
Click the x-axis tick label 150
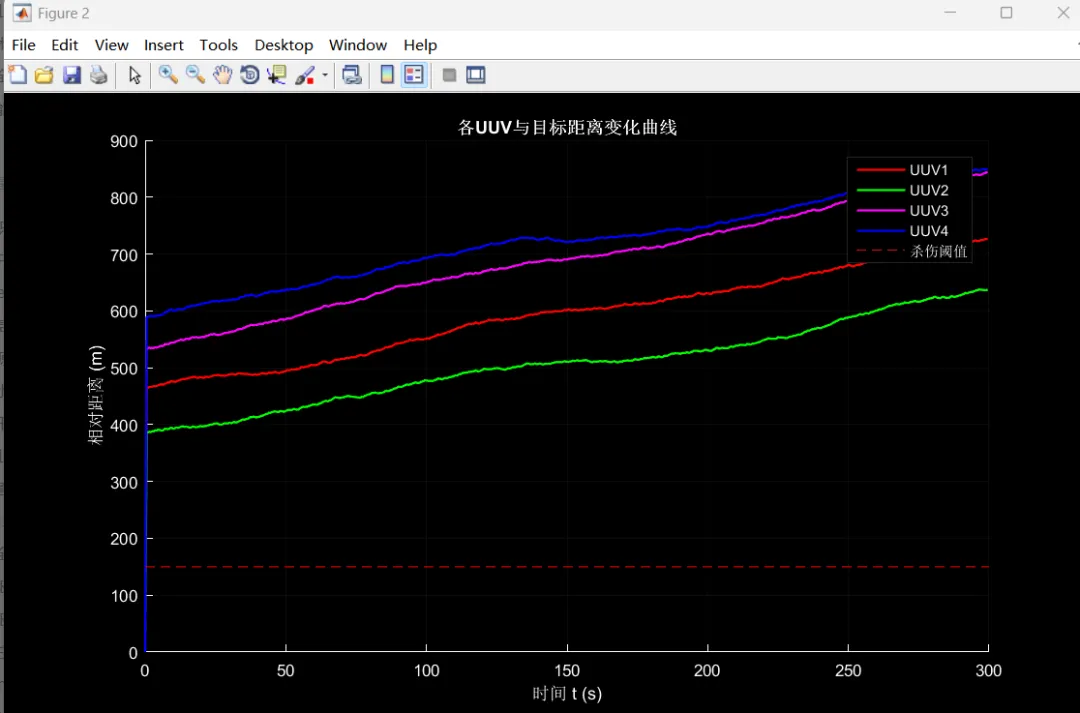567,671
